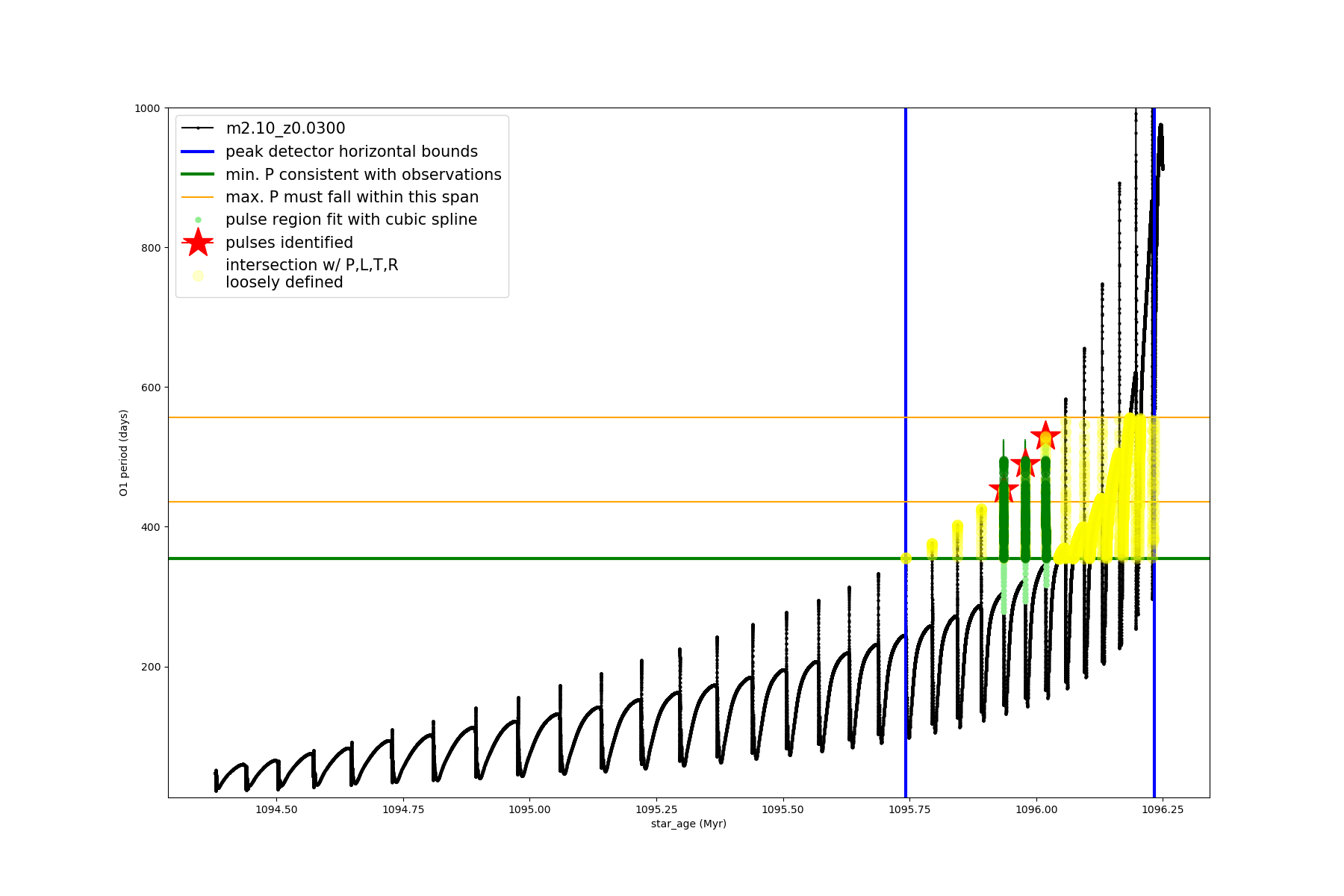Click the black line sample in legend
This screenshot has width=1344, height=896.
pos(198,128)
